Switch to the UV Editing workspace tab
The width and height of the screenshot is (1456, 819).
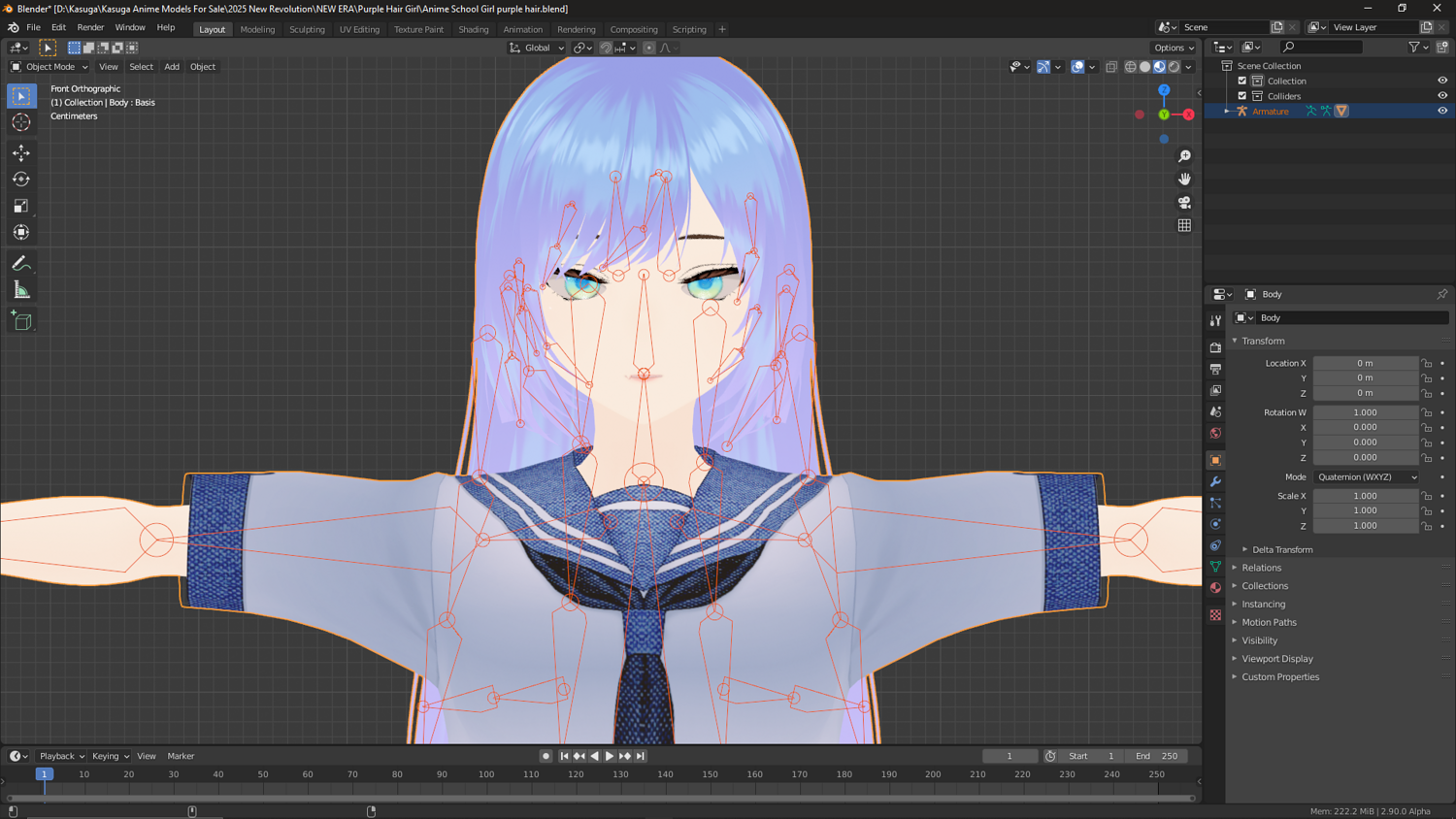(359, 29)
